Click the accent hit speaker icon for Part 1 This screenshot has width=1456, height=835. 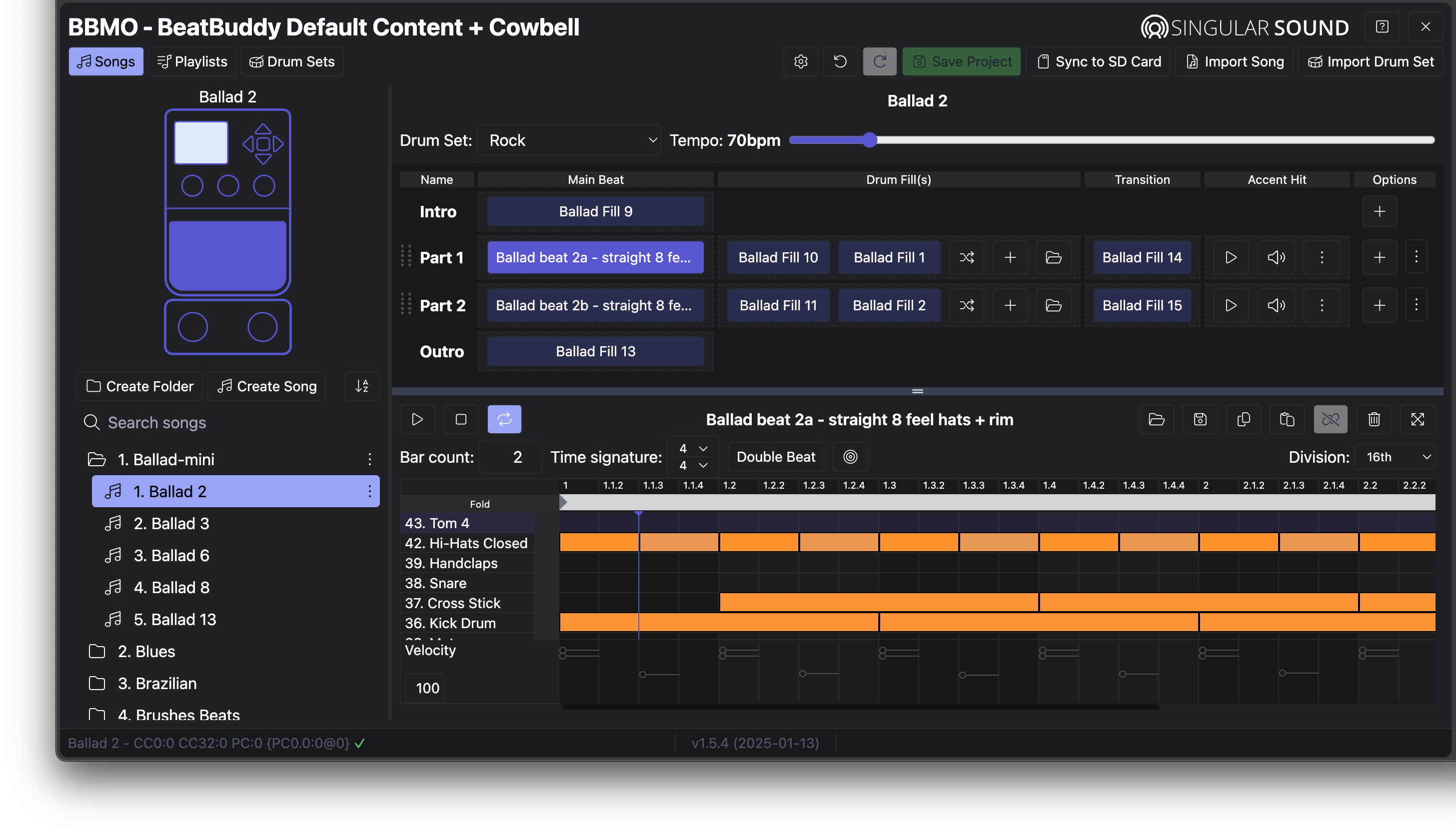[x=1276, y=257]
